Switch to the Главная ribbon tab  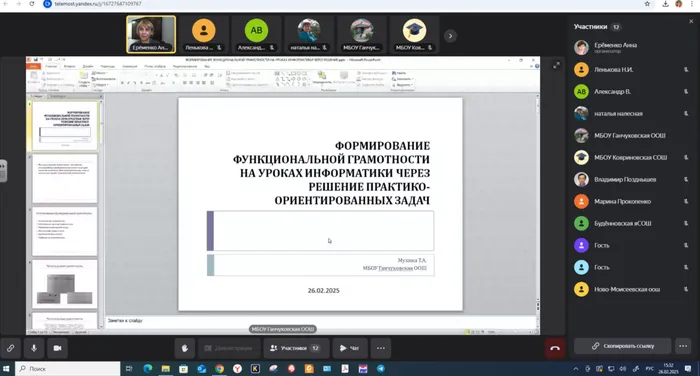[x=51, y=66]
